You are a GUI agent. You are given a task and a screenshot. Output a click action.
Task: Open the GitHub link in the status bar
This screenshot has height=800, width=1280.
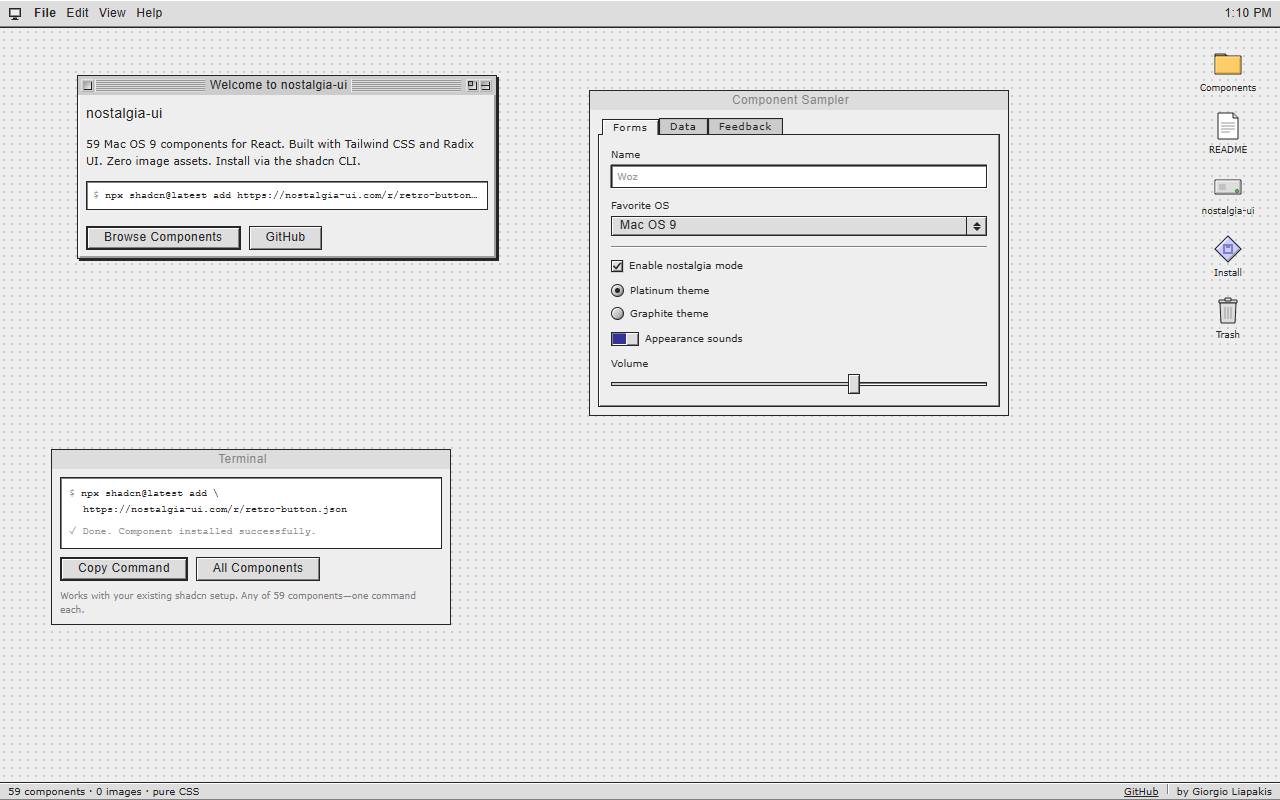click(1141, 791)
